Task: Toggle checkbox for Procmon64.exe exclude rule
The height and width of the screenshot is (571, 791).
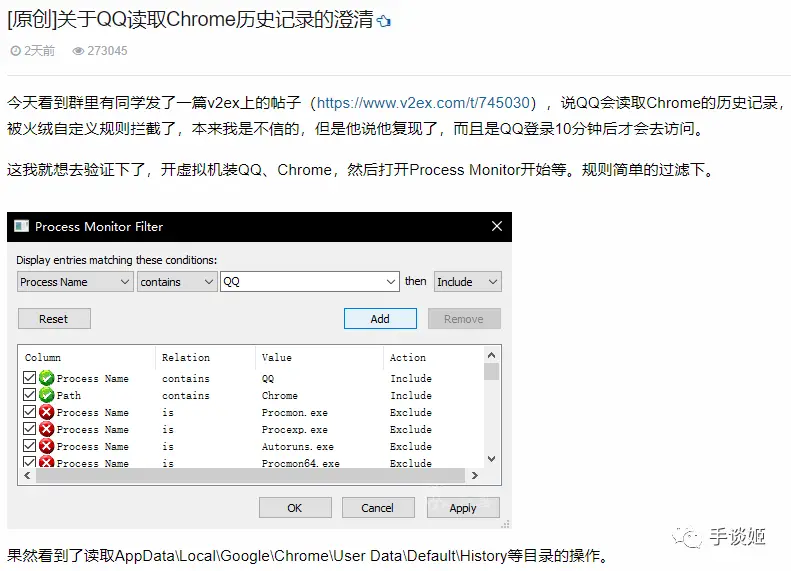Action: coord(29,462)
